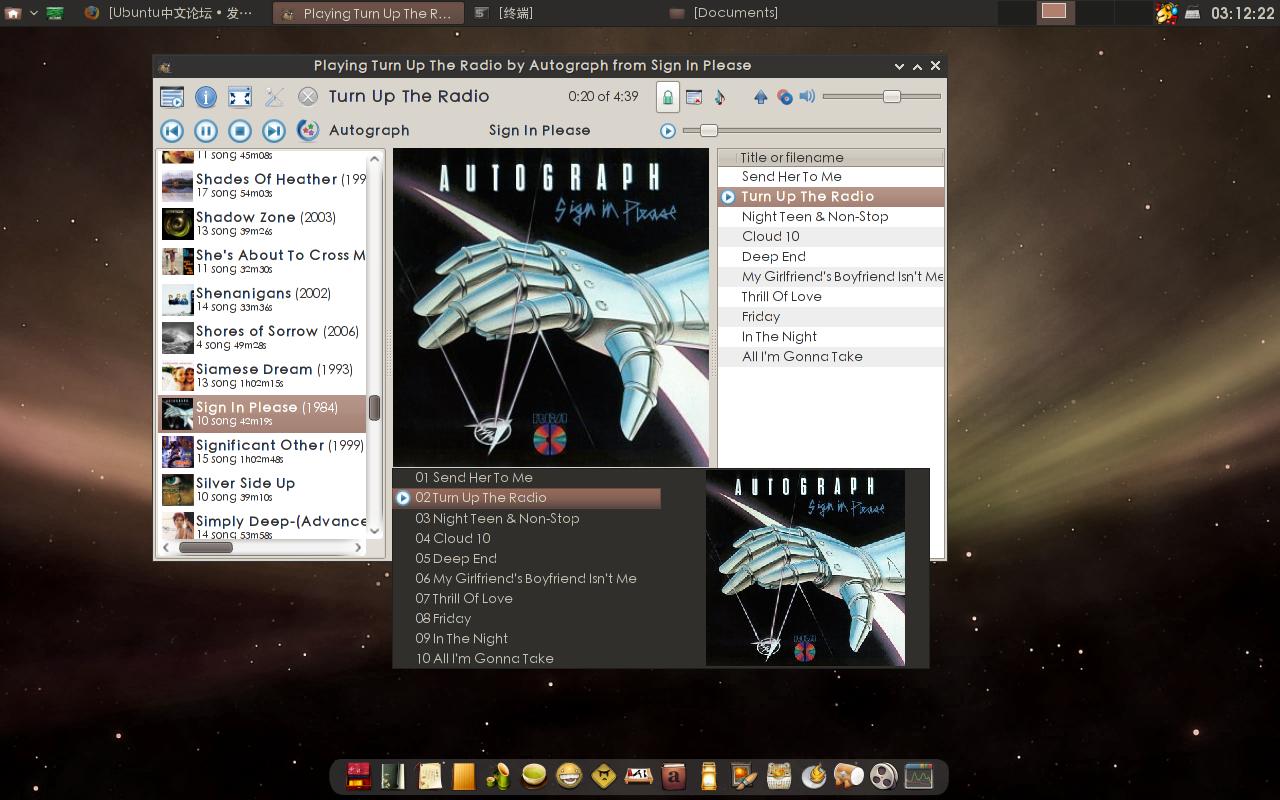The height and width of the screenshot is (800, 1280).
Task: Select 'Thrill Of Love' in song list
Action: tap(831, 297)
